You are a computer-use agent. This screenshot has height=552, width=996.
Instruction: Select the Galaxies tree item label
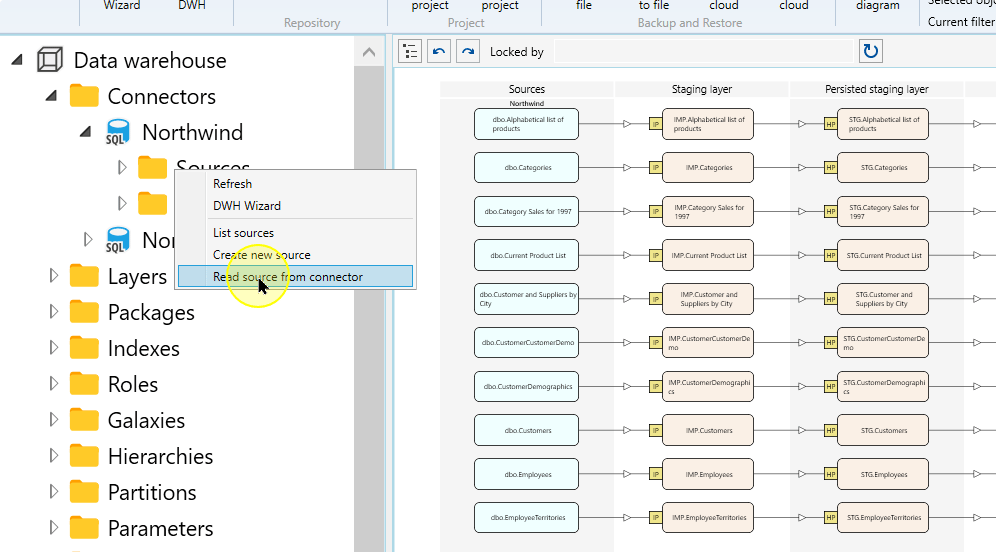146,420
